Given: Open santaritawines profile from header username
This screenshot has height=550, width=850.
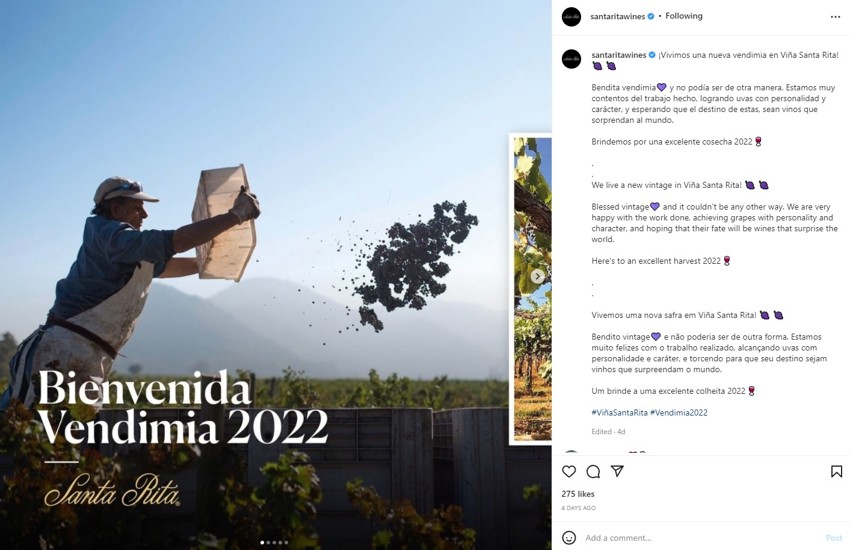Looking at the screenshot, I should (618, 17).
